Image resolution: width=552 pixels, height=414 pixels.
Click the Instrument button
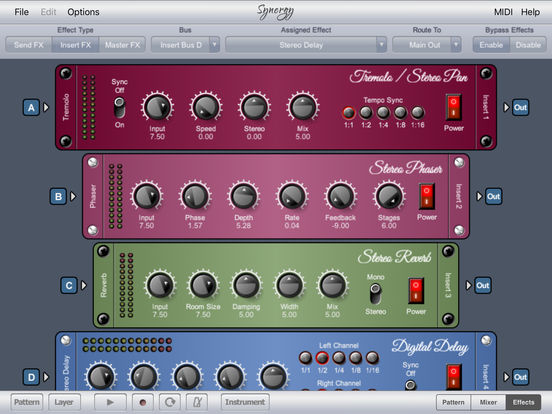245,402
